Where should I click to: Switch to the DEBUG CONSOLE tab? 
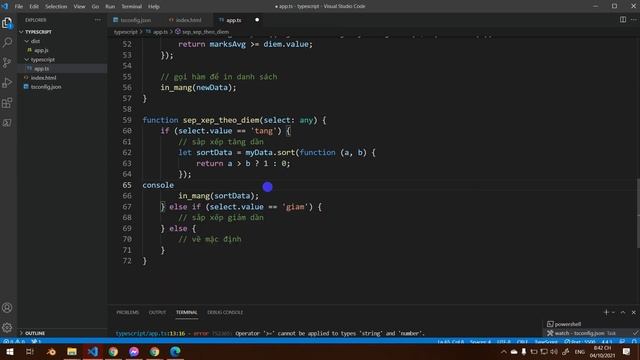click(x=225, y=312)
